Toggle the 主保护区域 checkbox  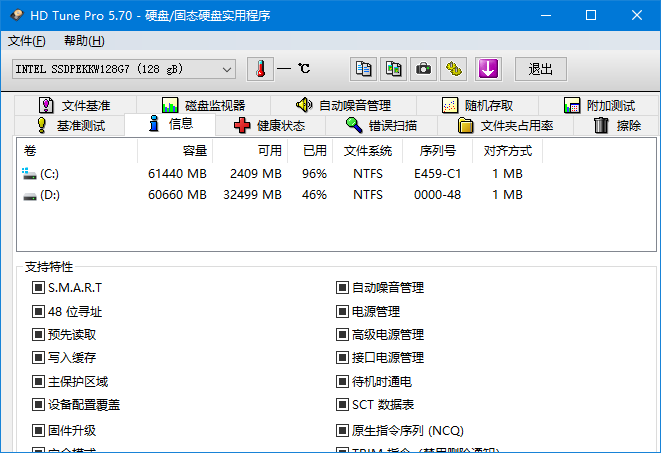[x=38, y=382]
